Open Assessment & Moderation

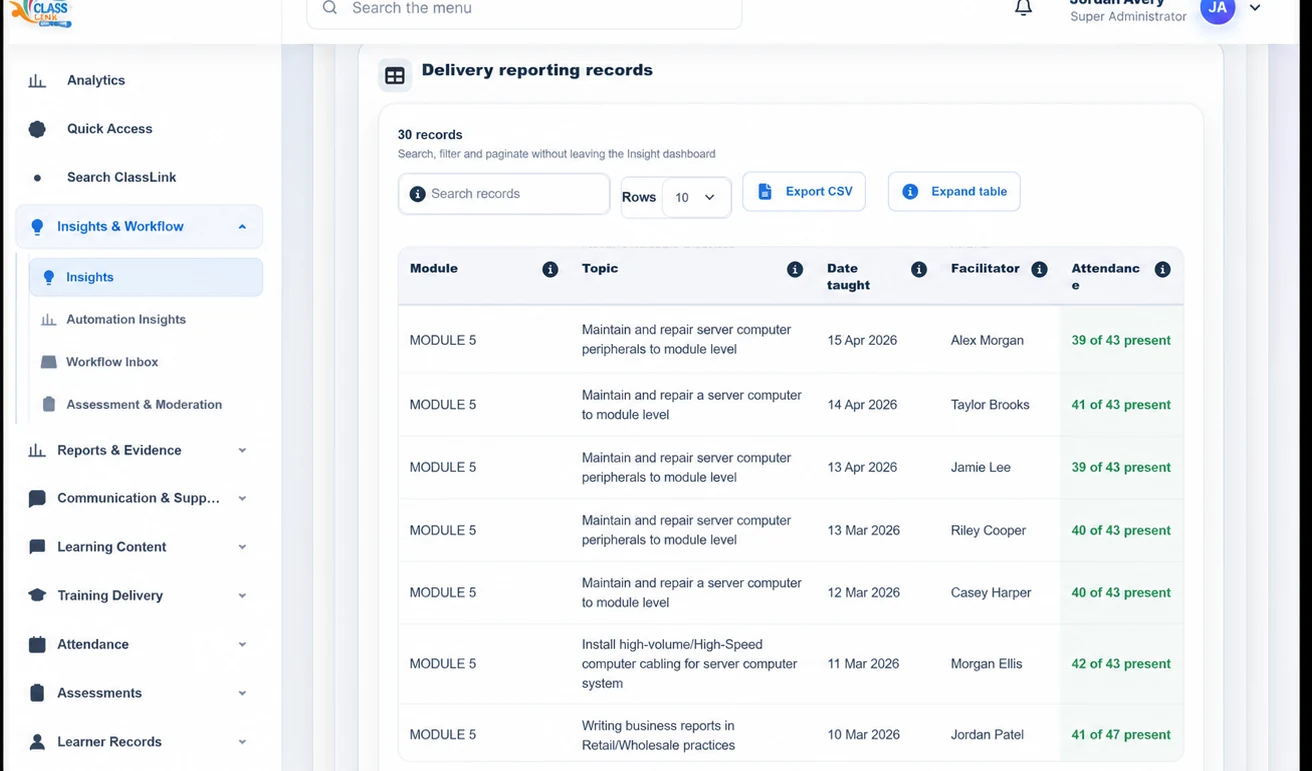click(x=146, y=405)
